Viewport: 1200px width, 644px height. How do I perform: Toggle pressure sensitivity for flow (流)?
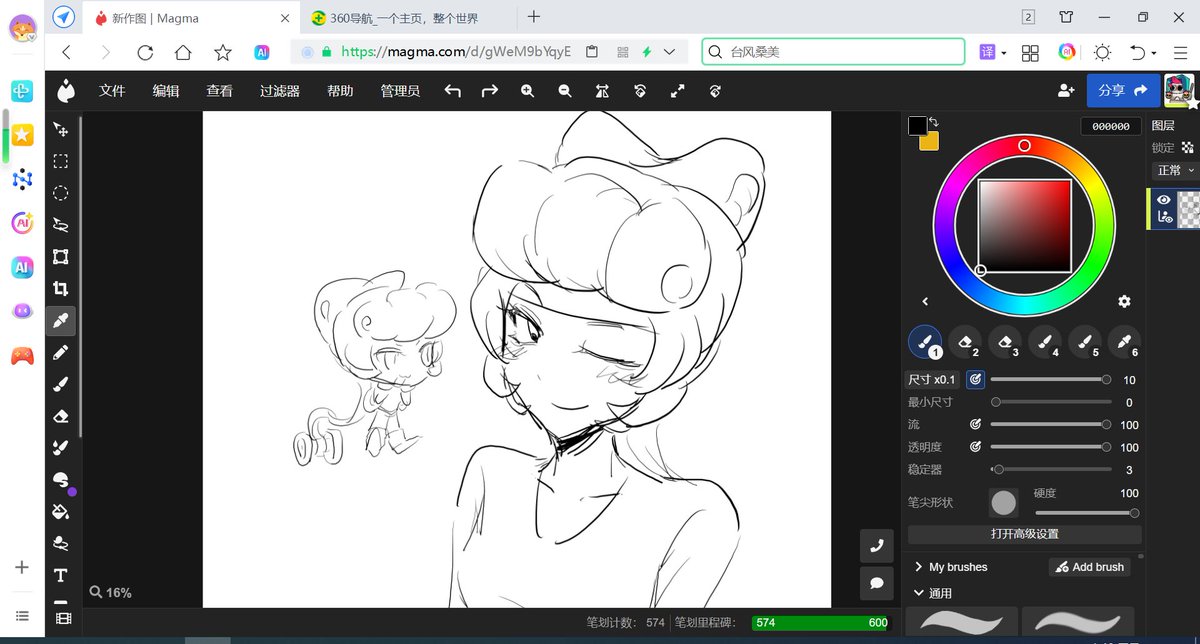pos(975,425)
